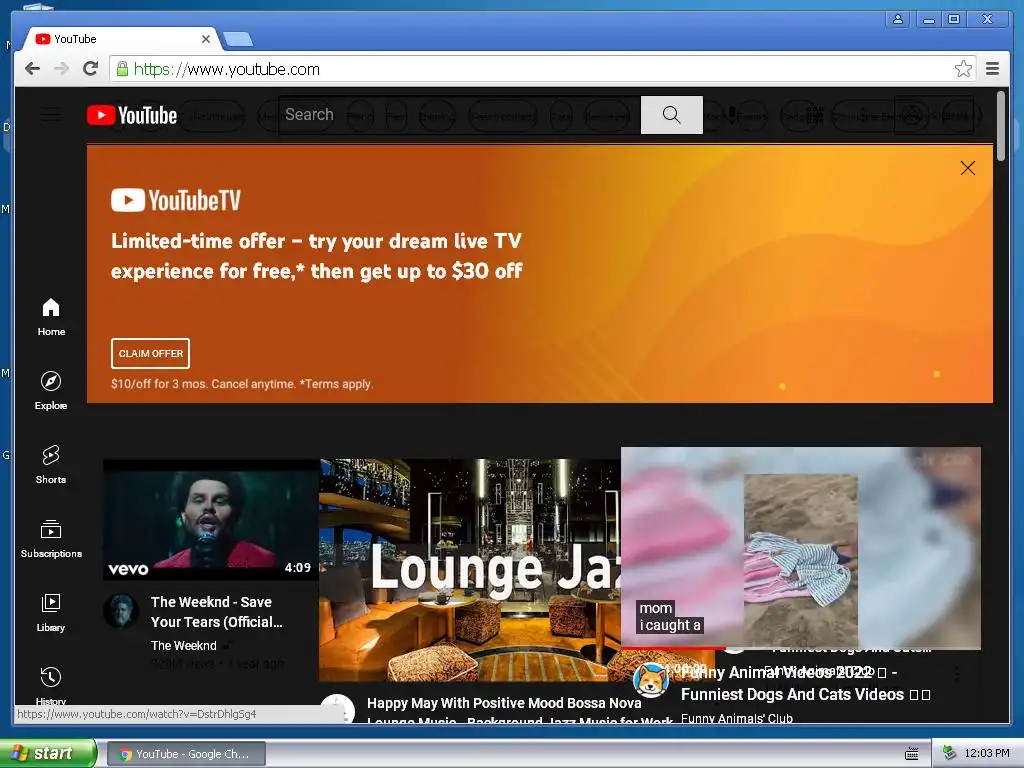The image size is (1024, 768).
Task: Go back using Chrome's back arrow
Action: tap(32, 69)
